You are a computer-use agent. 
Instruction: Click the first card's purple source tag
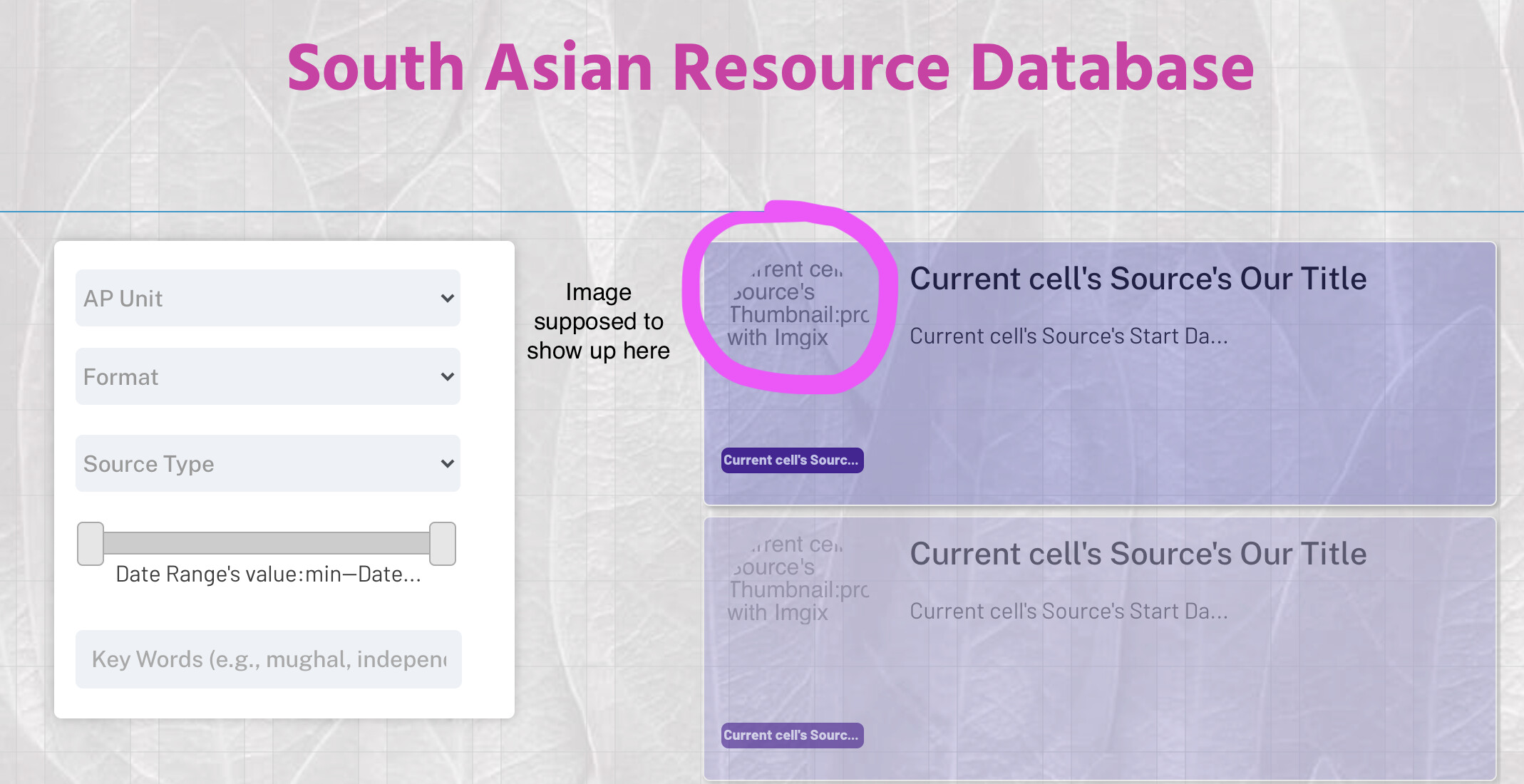click(791, 460)
